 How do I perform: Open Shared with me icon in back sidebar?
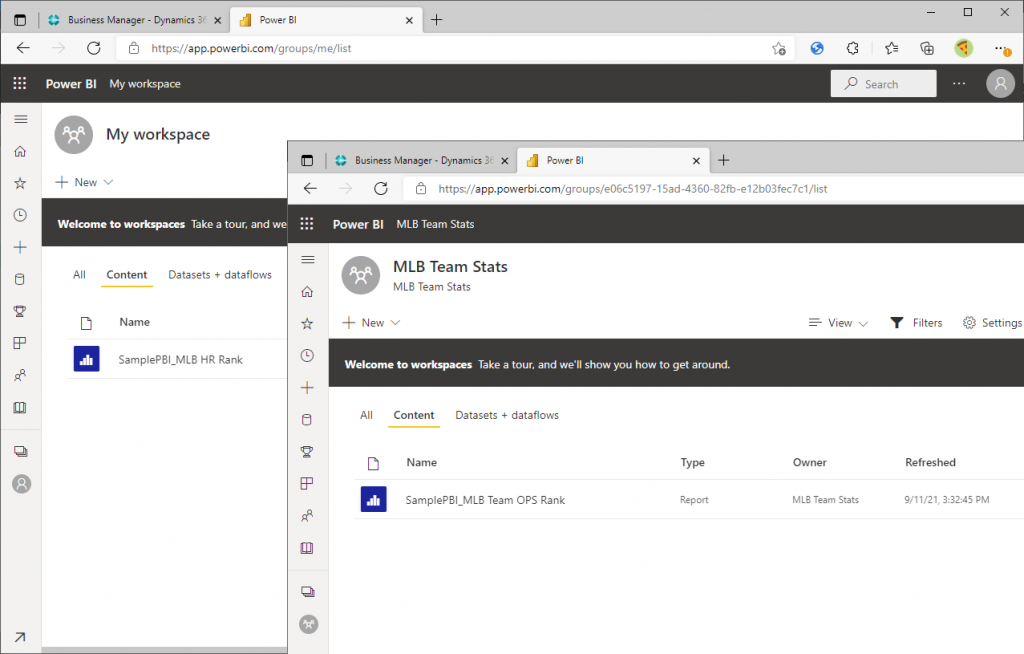pos(20,375)
